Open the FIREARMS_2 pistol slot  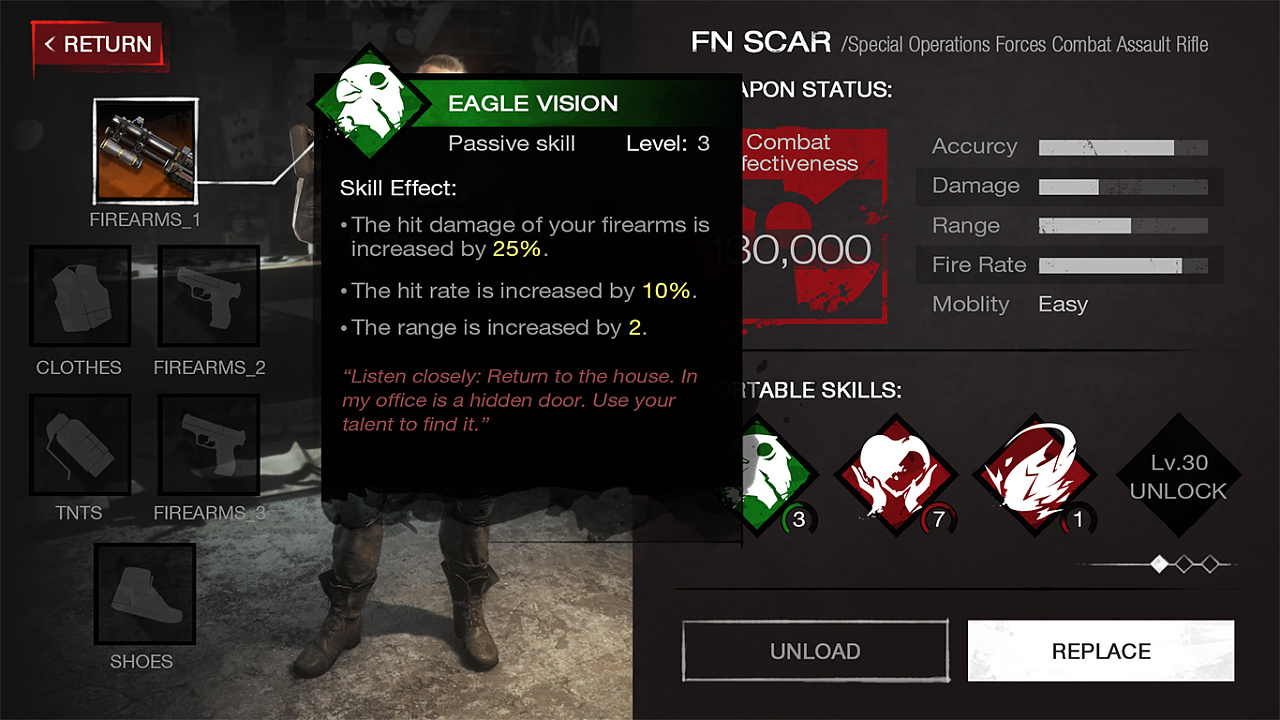[209, 297]
